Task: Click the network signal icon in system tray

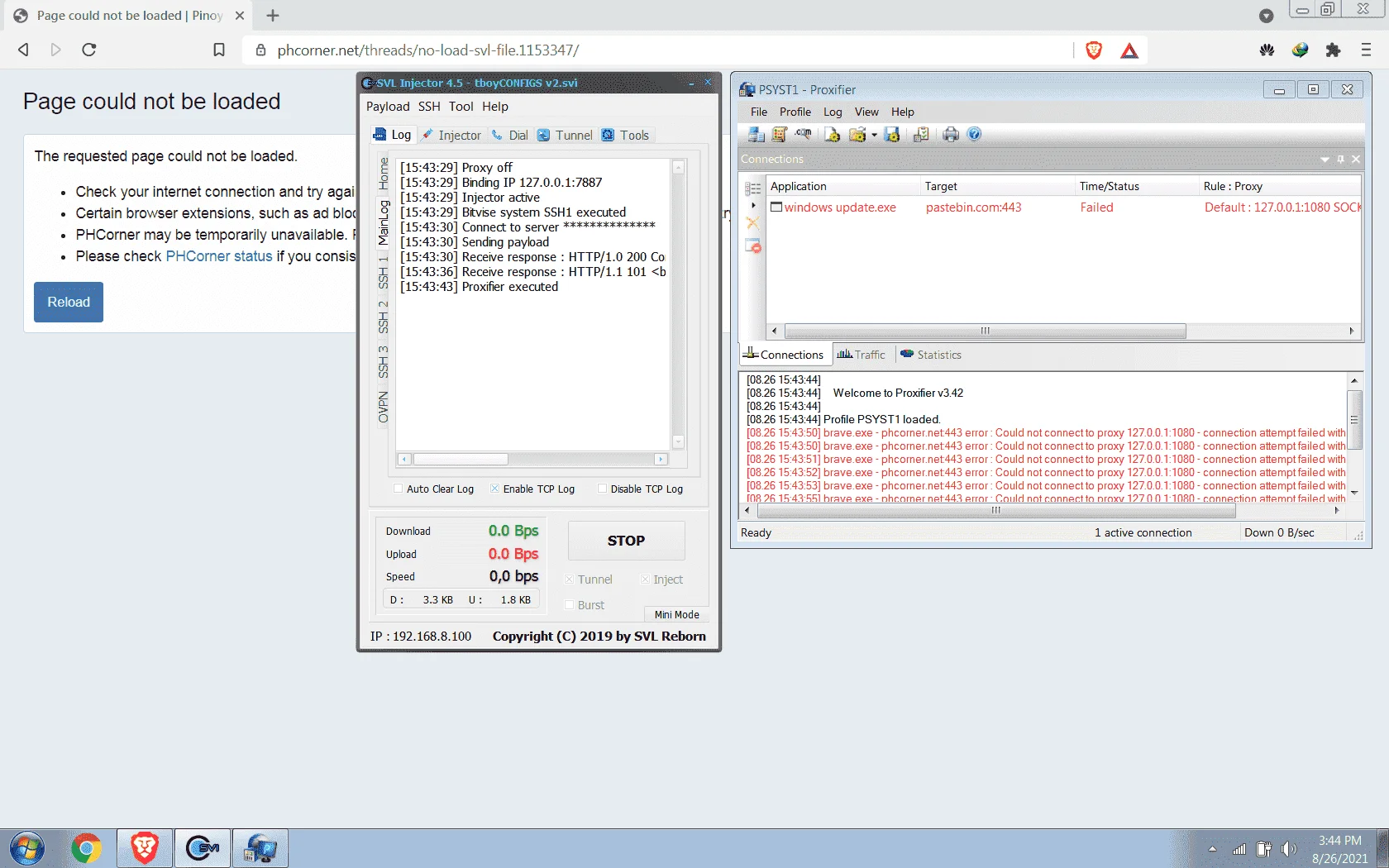Action: (1239, 849)
